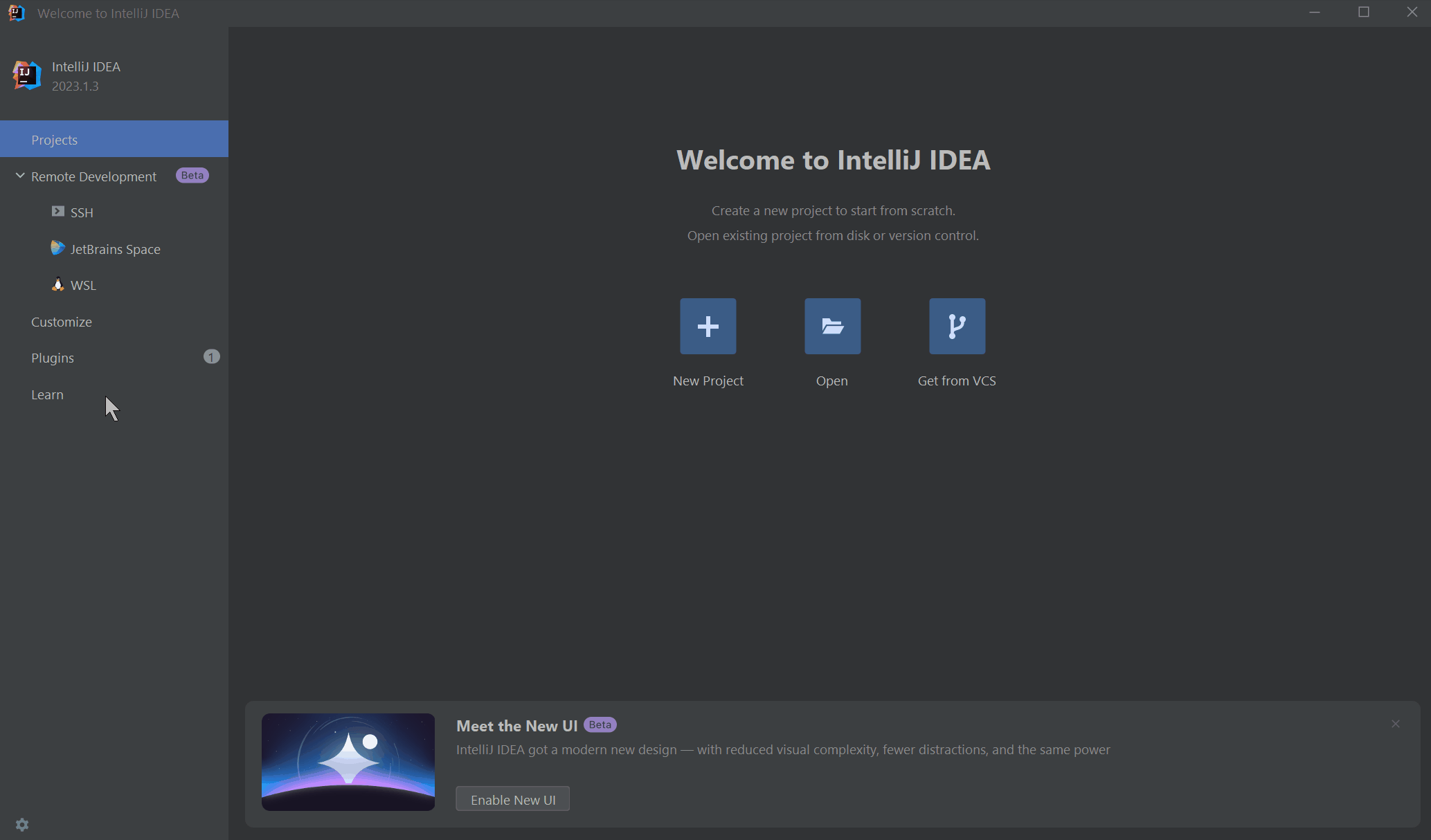
Task: Select JetBrains Space remote option
Action: click(x=114, y=249)
